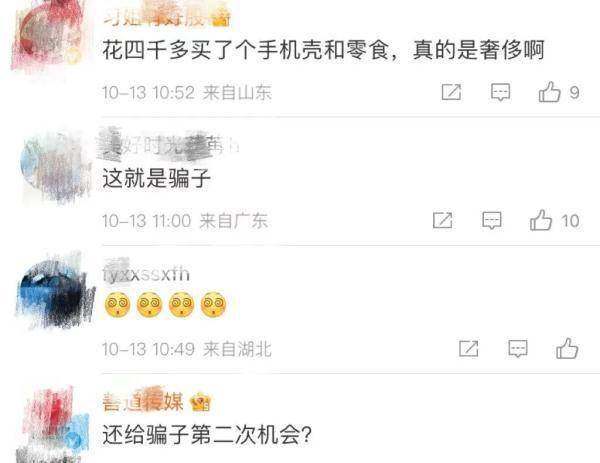The image size is (600, 463).
Task: Share the comment posted at 10:52
Action: coord(451,92)
